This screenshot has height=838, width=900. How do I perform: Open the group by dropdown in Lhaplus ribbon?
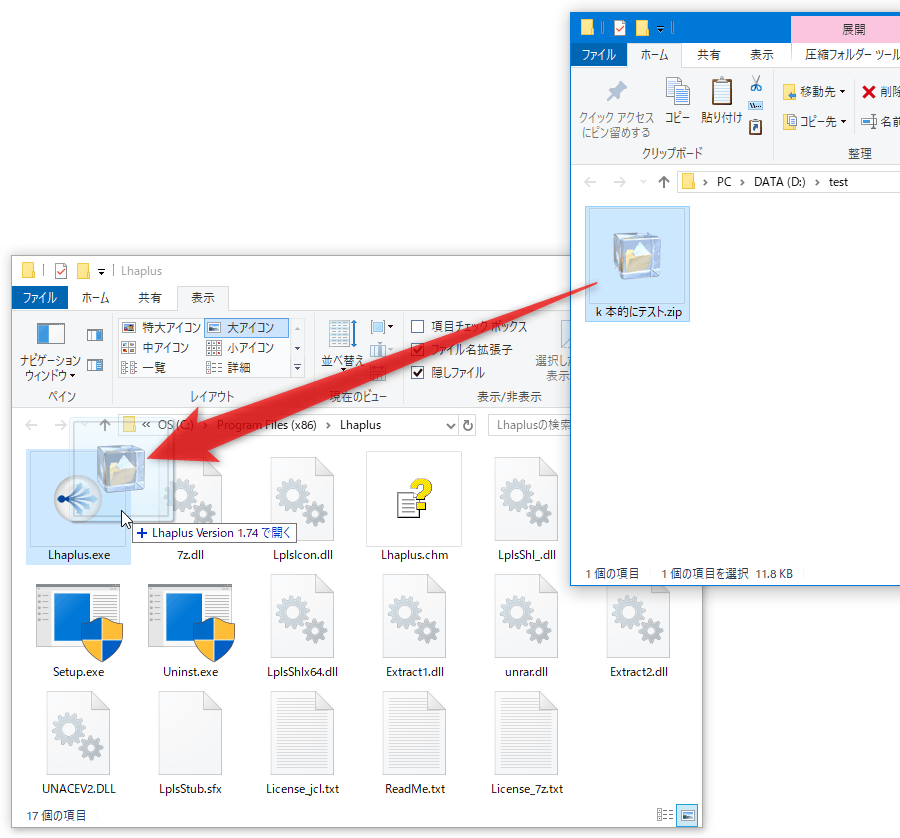coord(381,328)
